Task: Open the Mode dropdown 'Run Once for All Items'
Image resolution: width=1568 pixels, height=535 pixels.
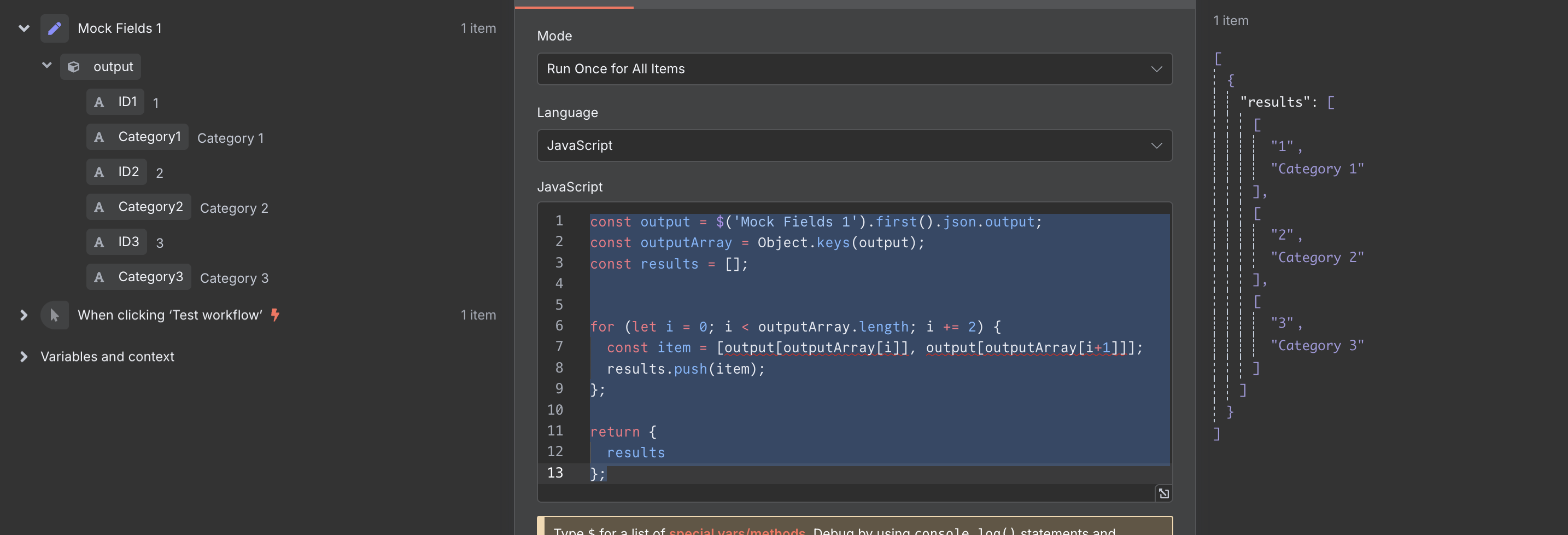Action: pos(855,69)
